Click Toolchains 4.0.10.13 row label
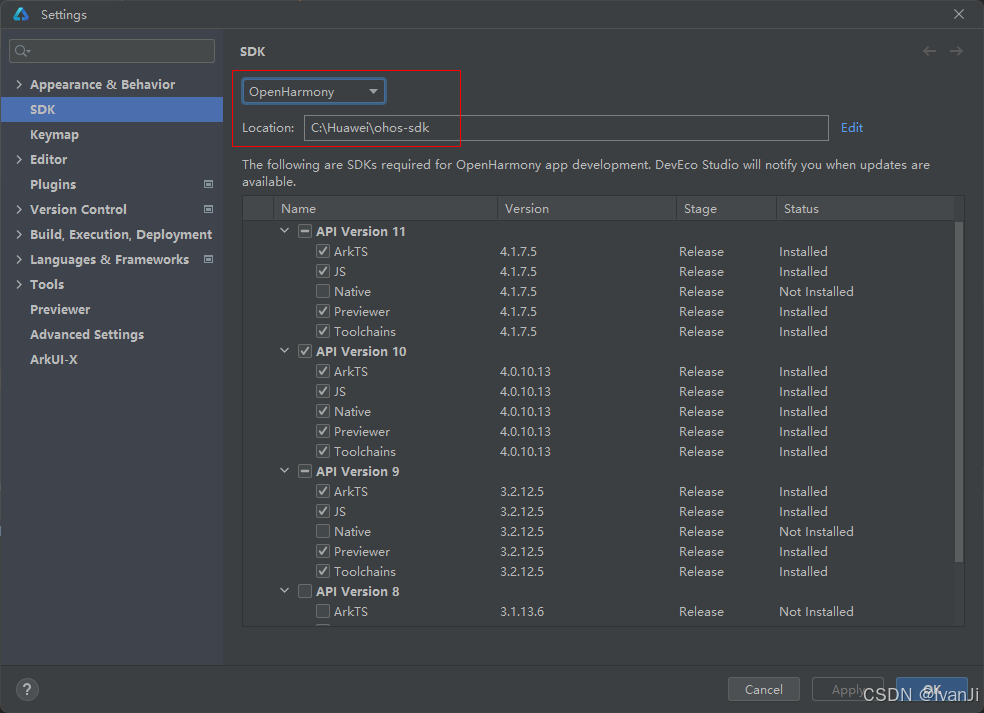Viewport: 984px width, 713px height. coord(365,452)
